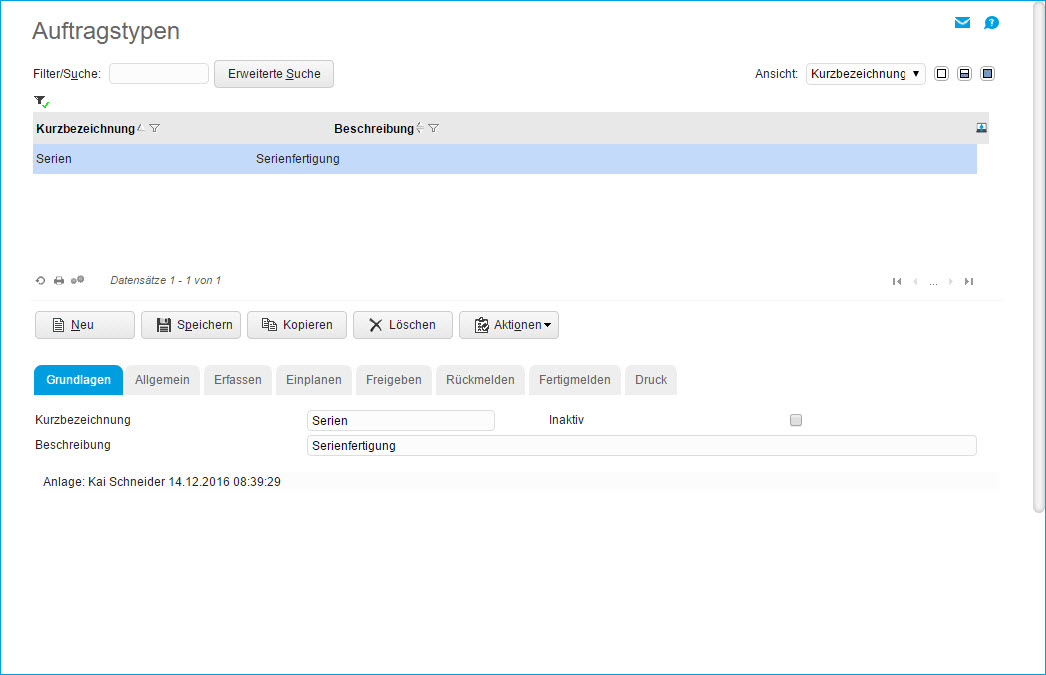The width and height of the screenshot is (1046, 675).
Task: Switch to split layout view button
Action: pos(964,74)
